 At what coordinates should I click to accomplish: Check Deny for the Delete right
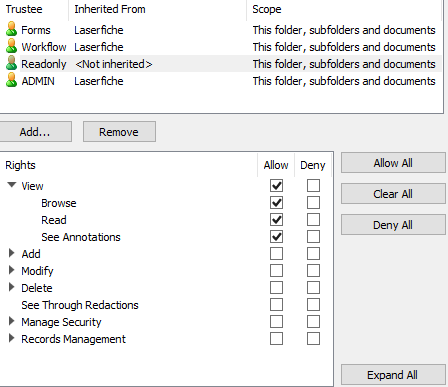coord(313,288)
